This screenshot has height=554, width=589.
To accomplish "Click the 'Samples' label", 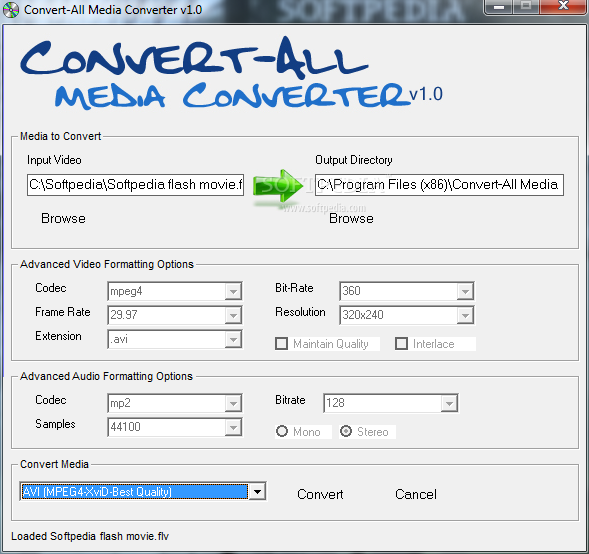I will [x=55, y=424].
